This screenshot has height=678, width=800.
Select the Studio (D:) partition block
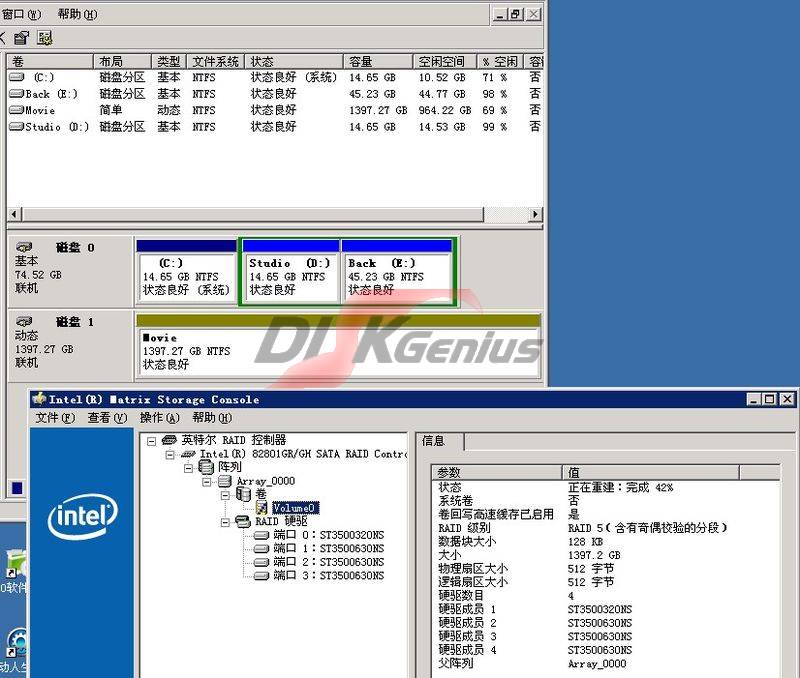(291, 272)
